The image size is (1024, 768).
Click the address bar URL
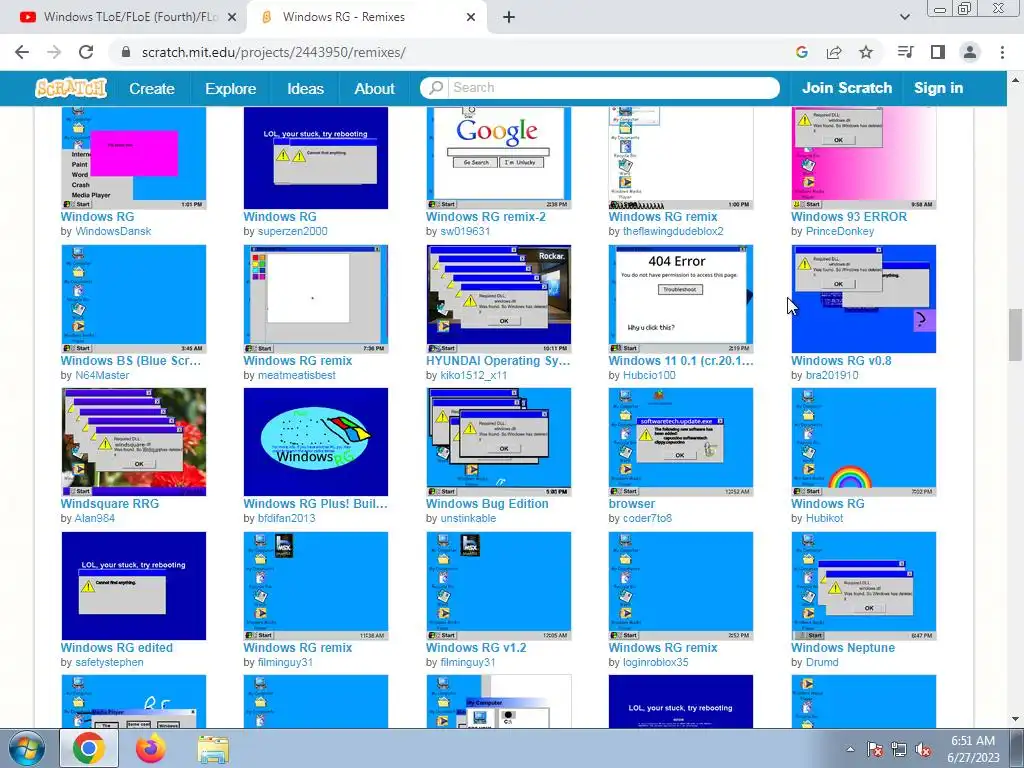(x=274, y=52)
